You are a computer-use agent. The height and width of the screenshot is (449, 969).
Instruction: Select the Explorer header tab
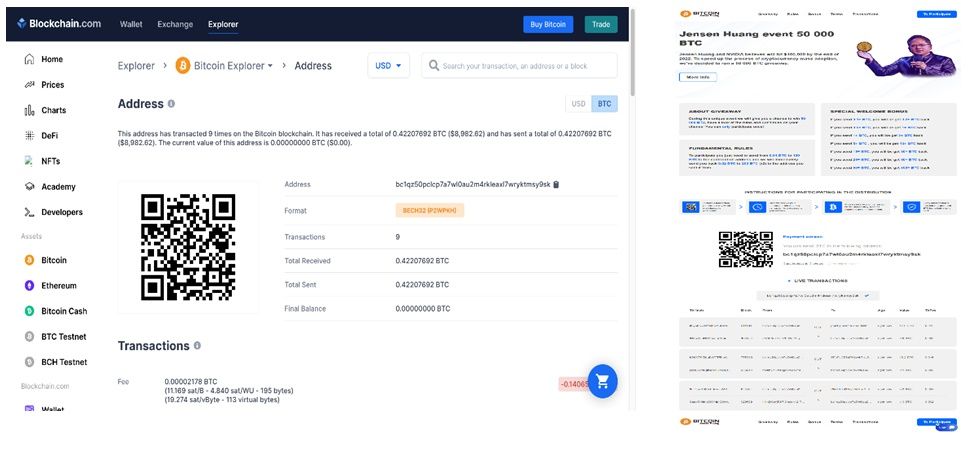(x=223, y=24)
